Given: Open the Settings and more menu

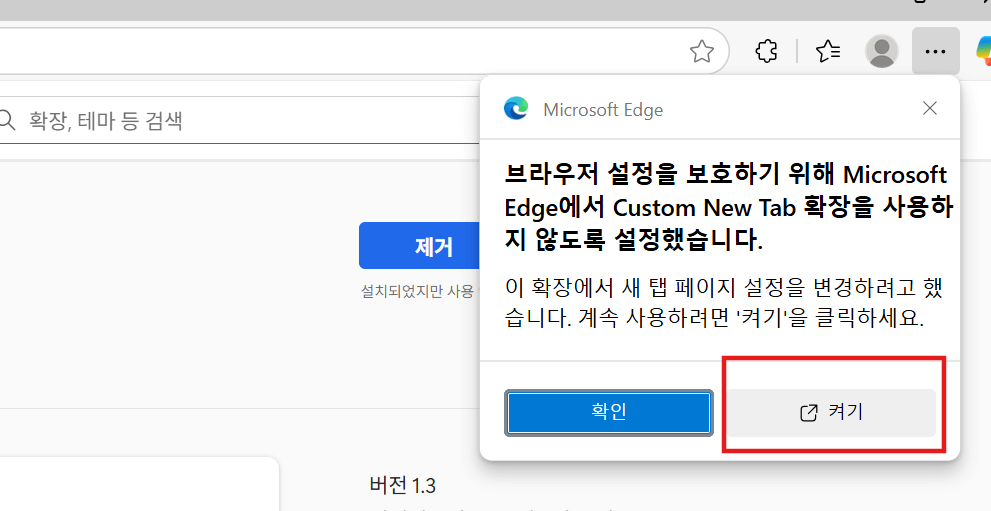Looking at the screenshot, I should pyautogui.click(x=935, y=51).
